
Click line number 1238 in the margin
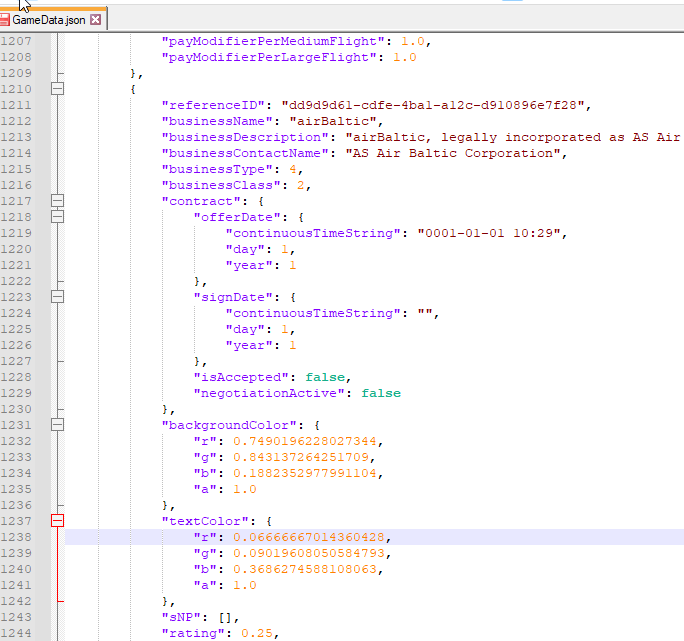coord(16,537)
